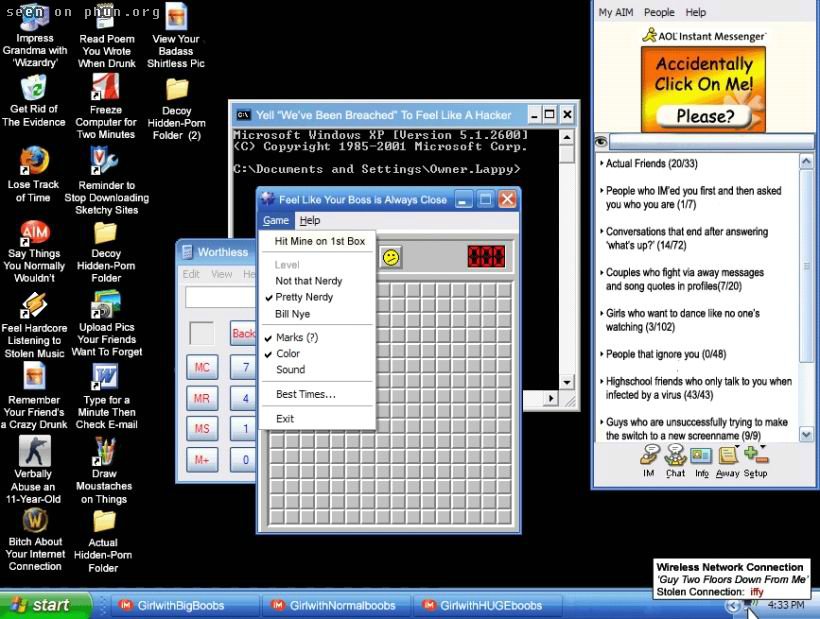
Task: Open 'View Your Badass Shirtless Pic' icon
Action: tap(176, 37)
